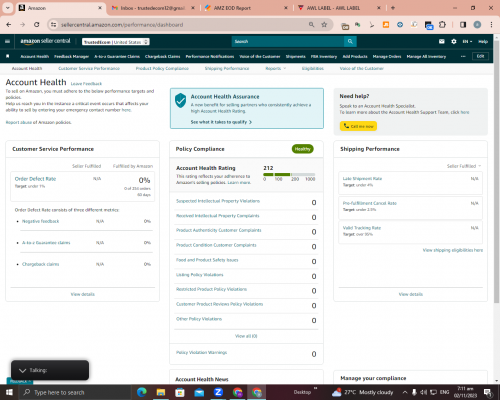Click the address bar zoom magnifier icon

[x=311, y=25]
